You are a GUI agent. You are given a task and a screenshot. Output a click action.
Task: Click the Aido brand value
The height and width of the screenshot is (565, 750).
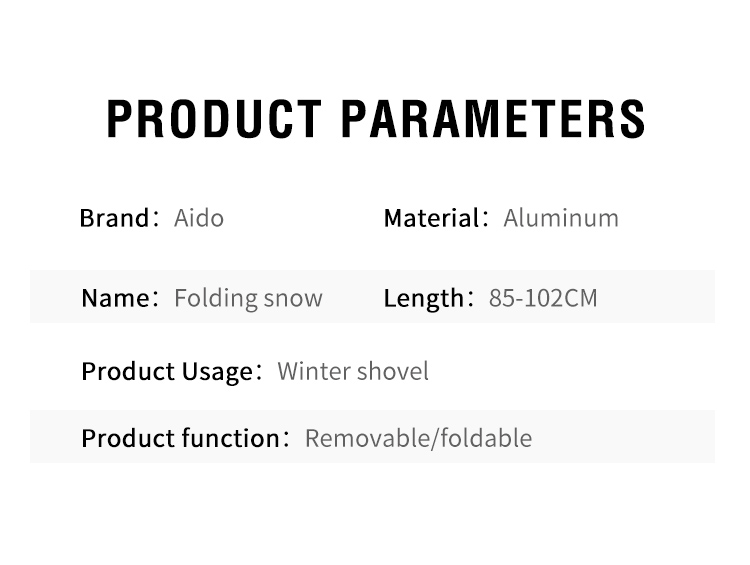[199, 218]
